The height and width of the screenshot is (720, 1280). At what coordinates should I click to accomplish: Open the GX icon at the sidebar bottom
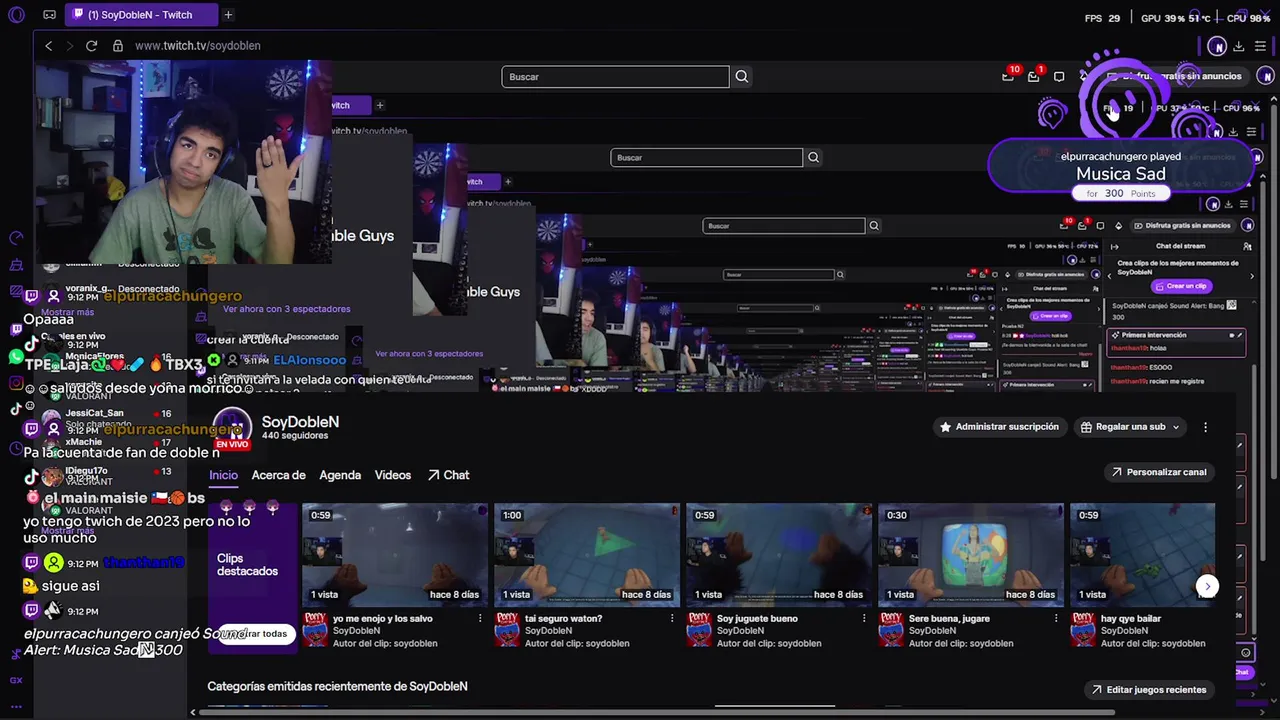click(16, 680)
